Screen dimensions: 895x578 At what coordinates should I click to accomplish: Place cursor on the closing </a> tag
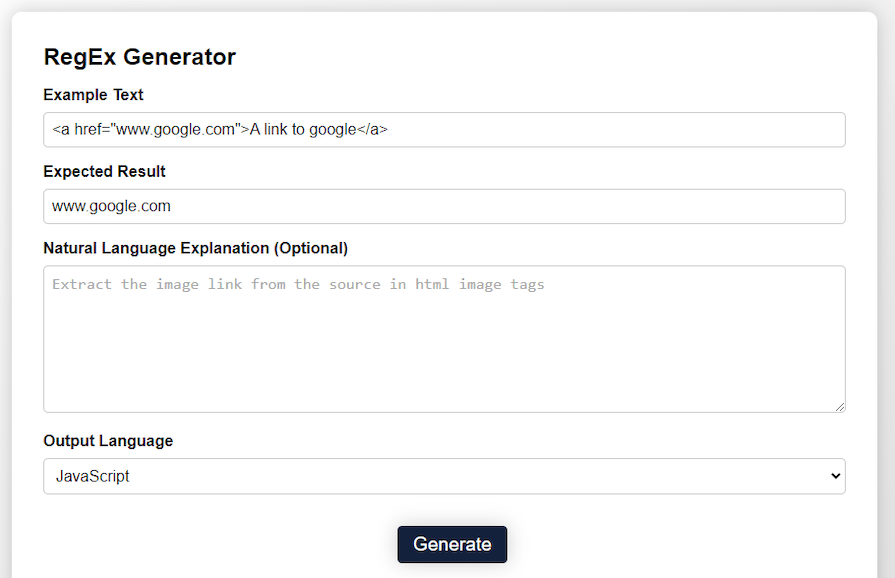click(373, 130)
